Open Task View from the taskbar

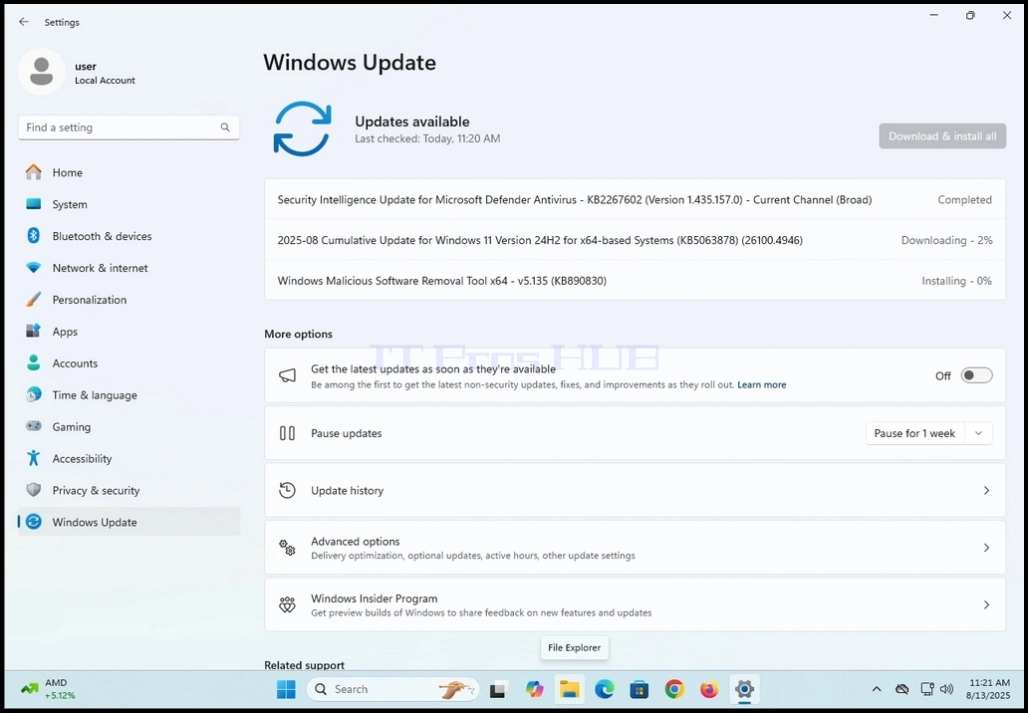tap(499, 689)
